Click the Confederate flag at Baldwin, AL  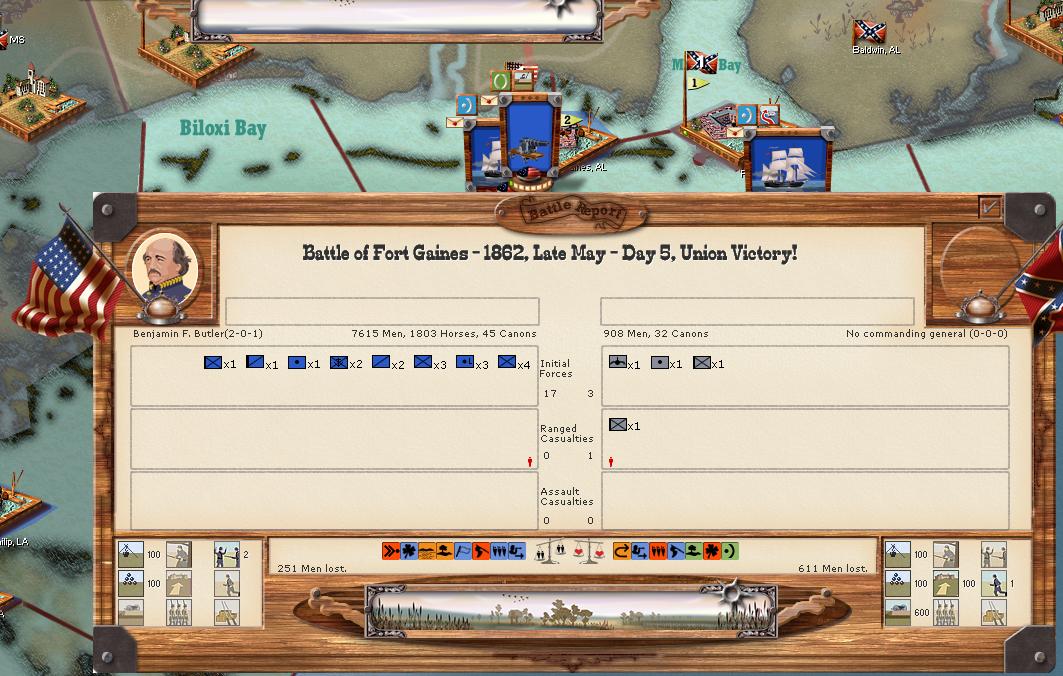pyautogui.click(x=868, y=32)
